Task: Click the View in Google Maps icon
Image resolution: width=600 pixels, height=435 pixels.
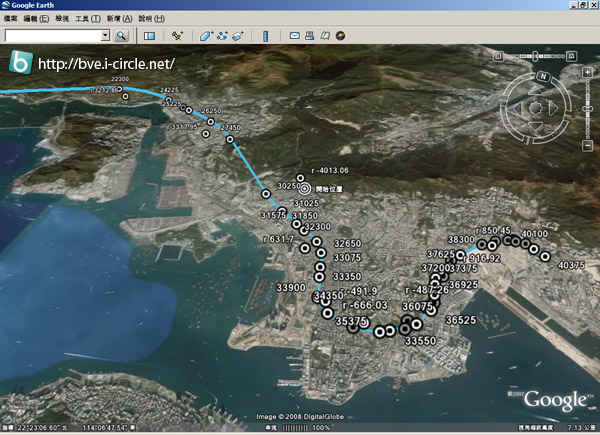Action: (325, 36)
